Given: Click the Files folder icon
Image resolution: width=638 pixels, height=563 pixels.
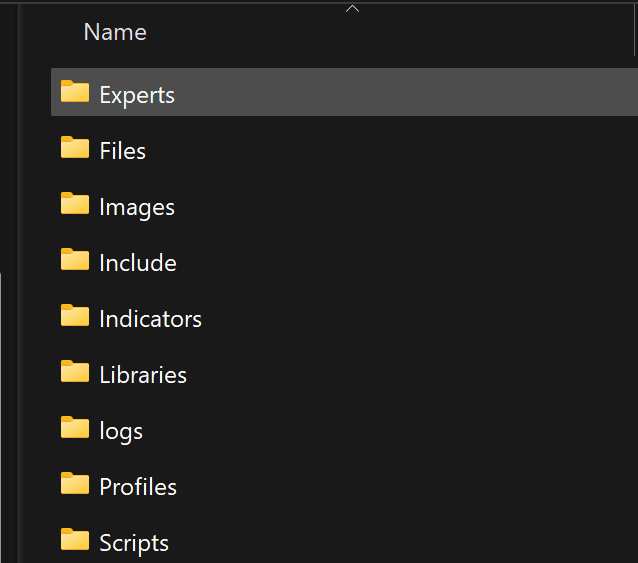Looking at the screenshot, I should coord(75,147).
